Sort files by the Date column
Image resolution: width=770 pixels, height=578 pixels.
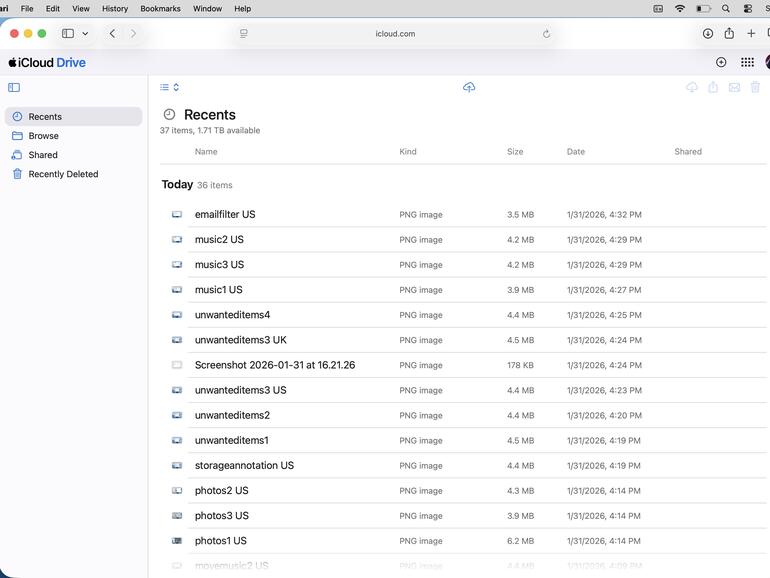(x=576, y=152)
